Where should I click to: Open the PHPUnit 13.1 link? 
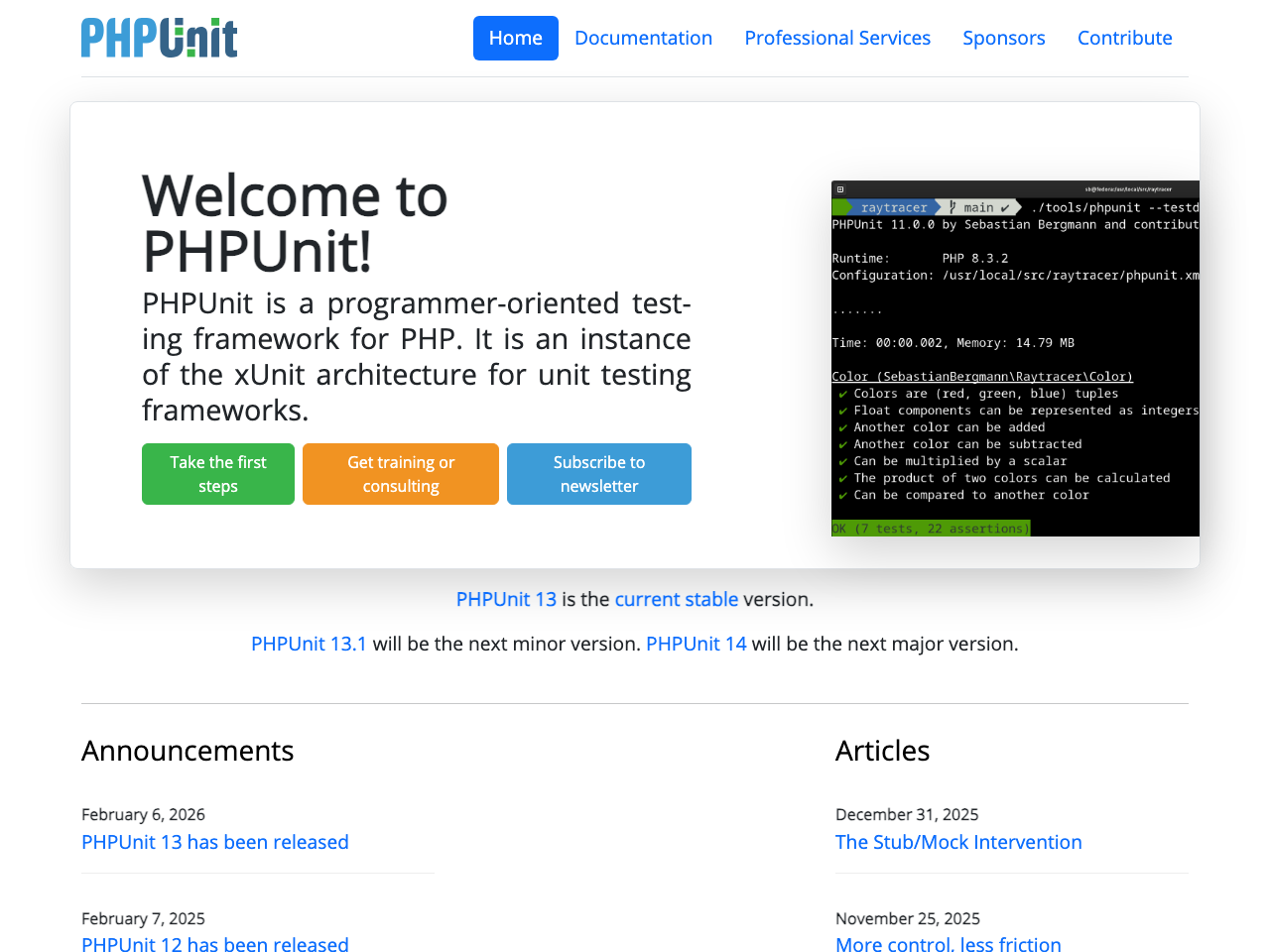click(x=309, y=643)
